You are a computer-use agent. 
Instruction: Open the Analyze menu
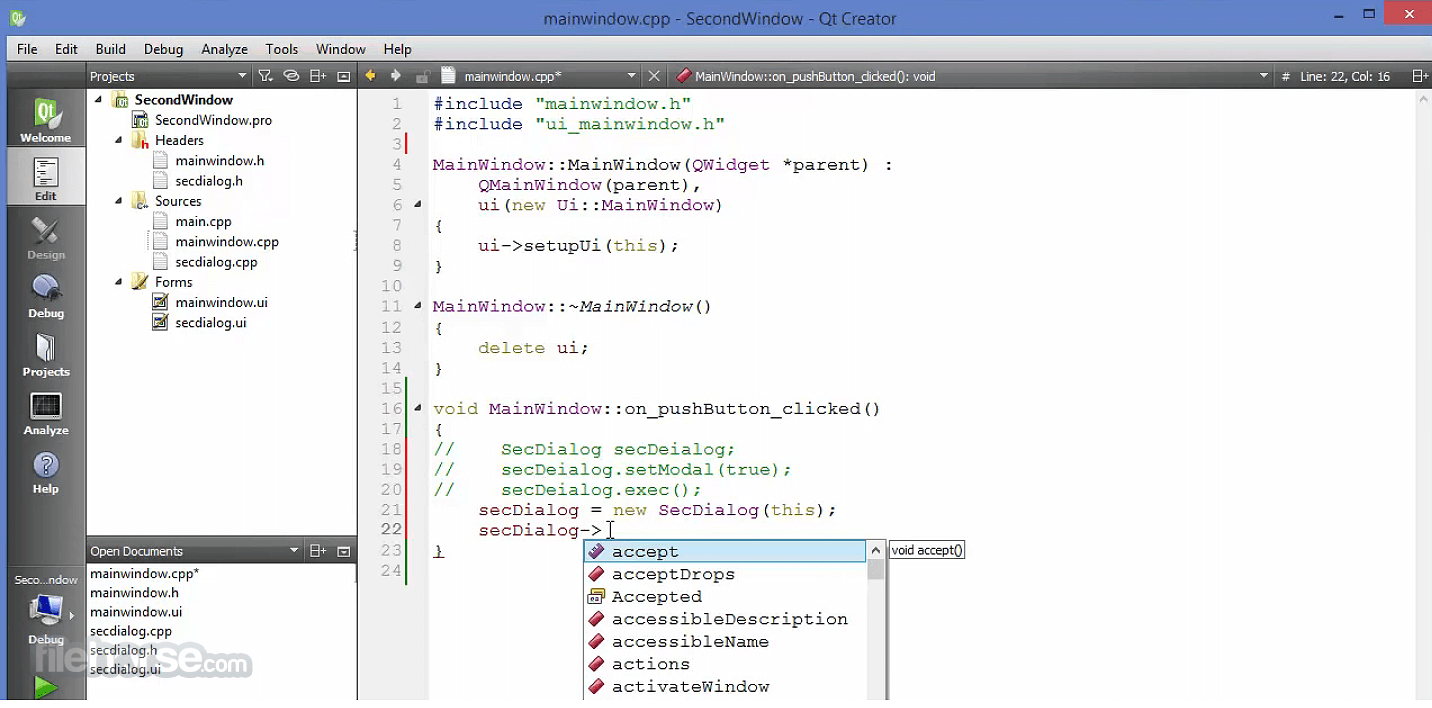click(x=224, y=49)
